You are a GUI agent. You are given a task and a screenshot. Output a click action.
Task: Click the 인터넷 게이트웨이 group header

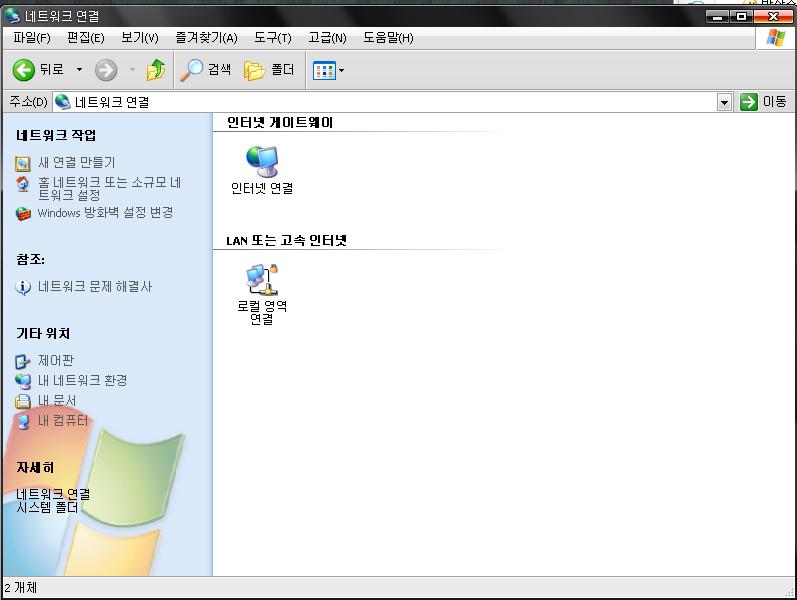[280, 123]
